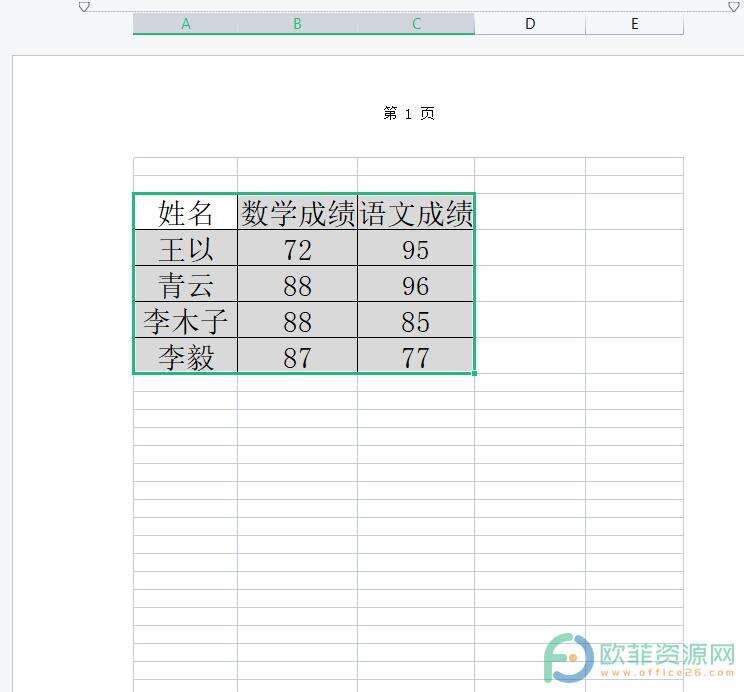Viewport: 744px width, 692px height.
Task: Click the page header text 第 1 页
Action: pos(409,113)
